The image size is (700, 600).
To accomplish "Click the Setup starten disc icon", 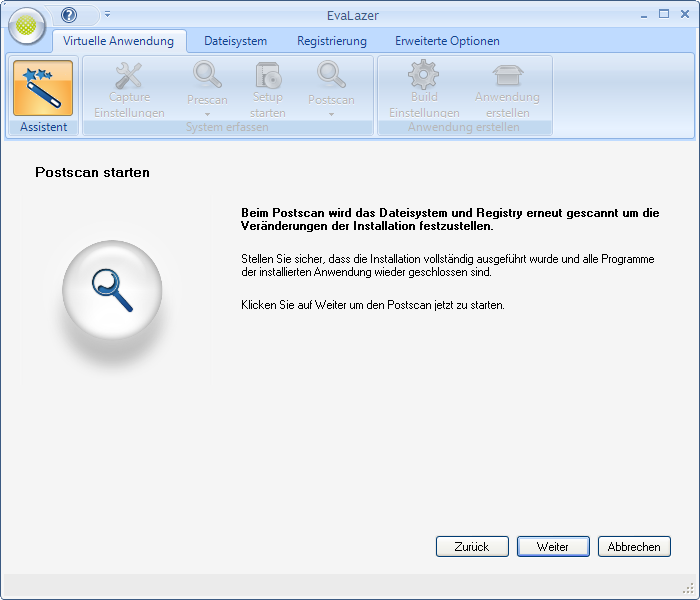I will (268, 75).
